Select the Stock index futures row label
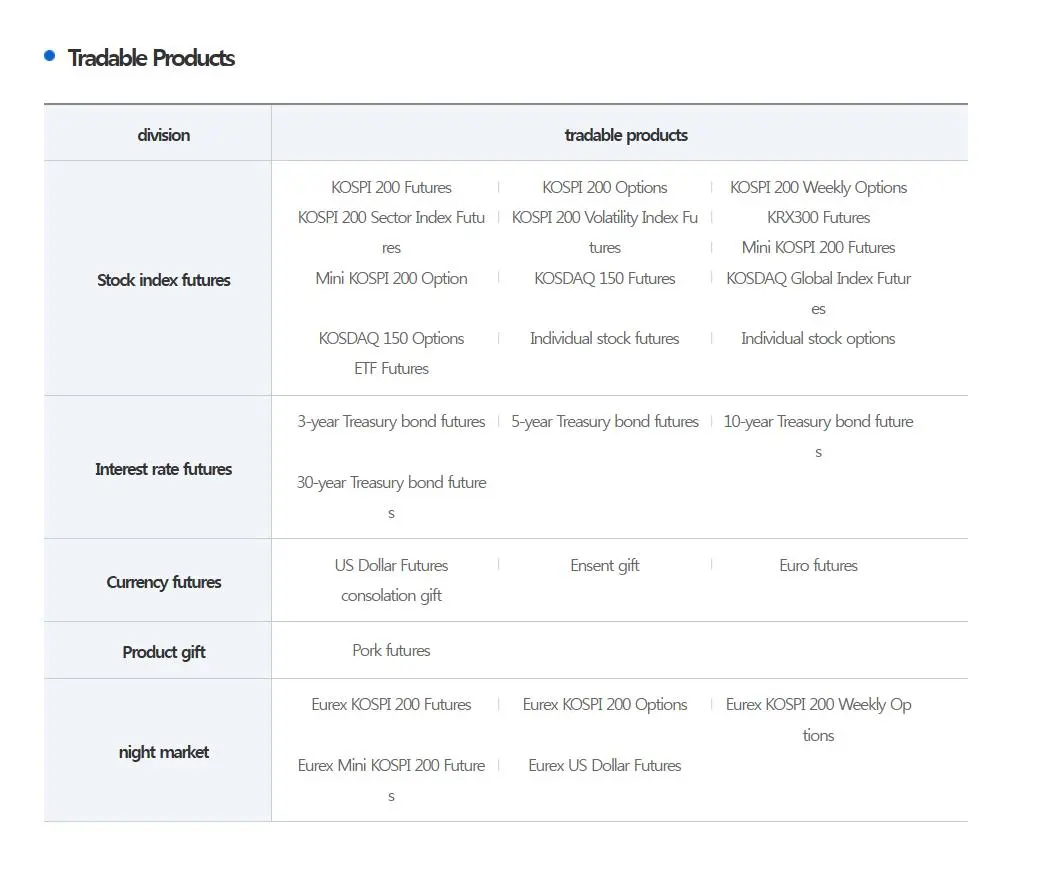This screenshot has width=1040, height=887. [163, 280]
